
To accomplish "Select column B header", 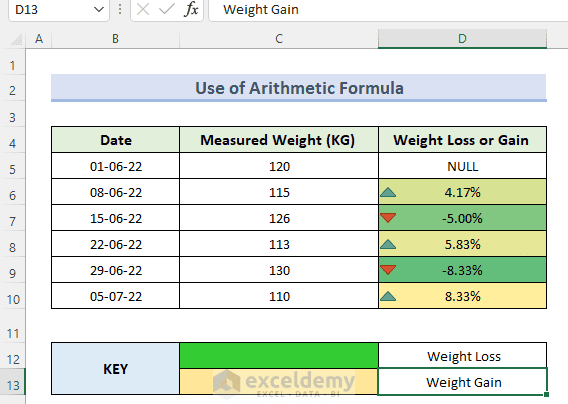I will pyautogui.click(x=115, y=39).
